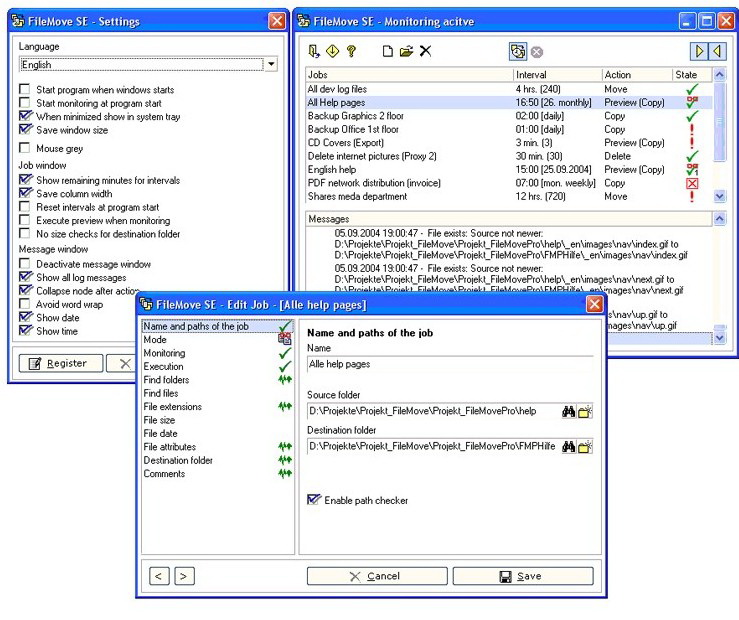
Task: Open the Language dropdown arrow
Action: click(x=271, y=64)
